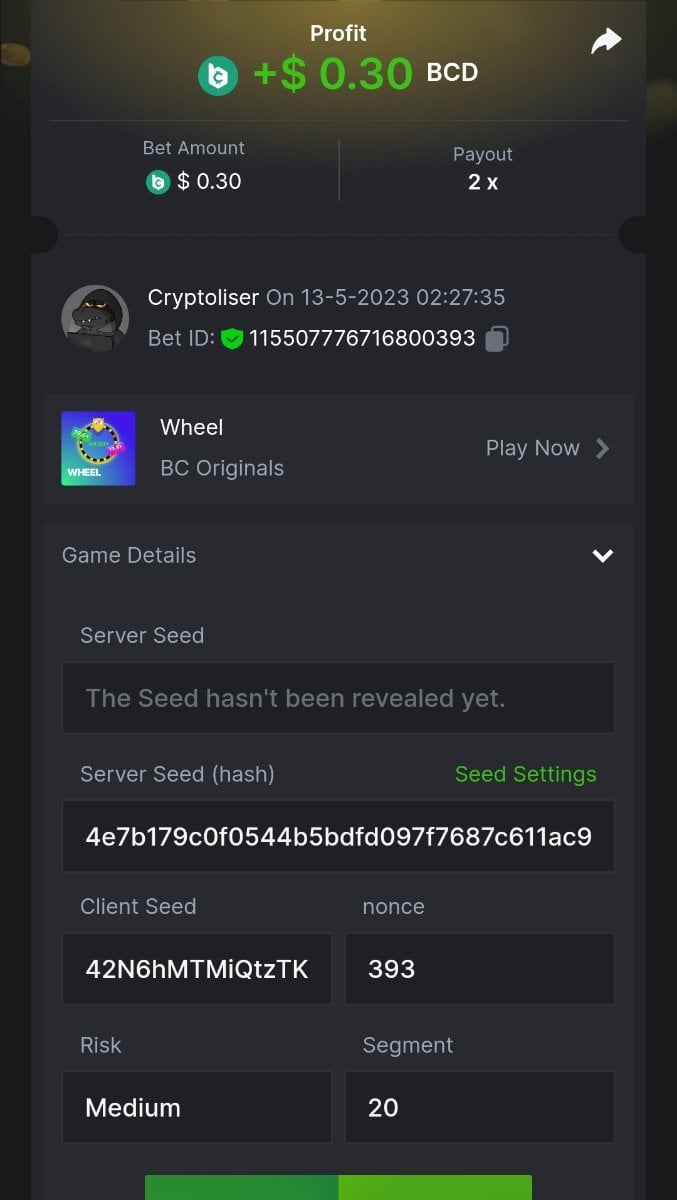Click the nonce field showing 393
This screenshot has height=1200, width=677.
click(479, 969)
